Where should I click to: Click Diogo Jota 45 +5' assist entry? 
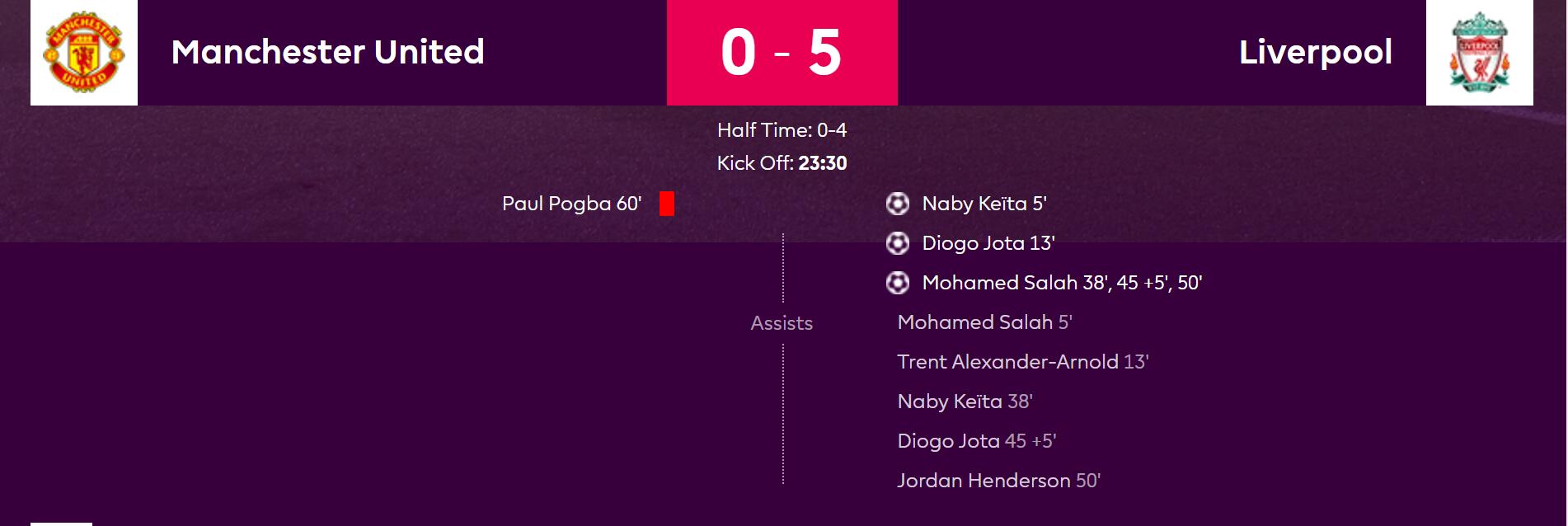click(x=977, y=441)
